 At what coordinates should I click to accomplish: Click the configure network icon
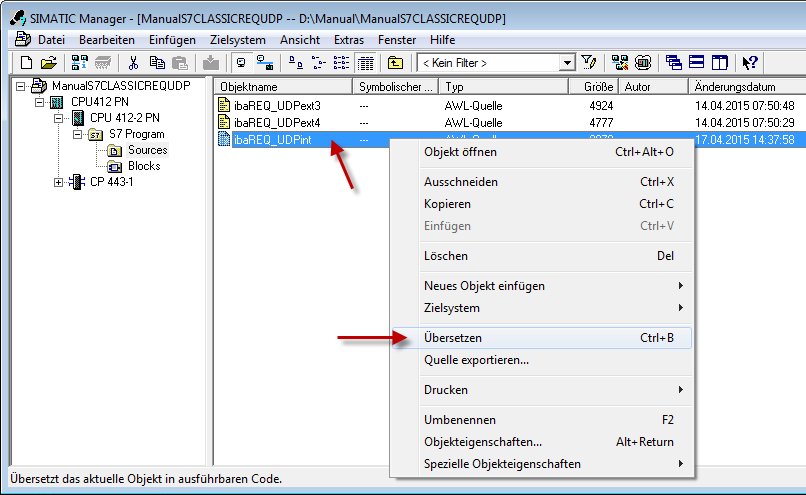click(x=619, y=63)
